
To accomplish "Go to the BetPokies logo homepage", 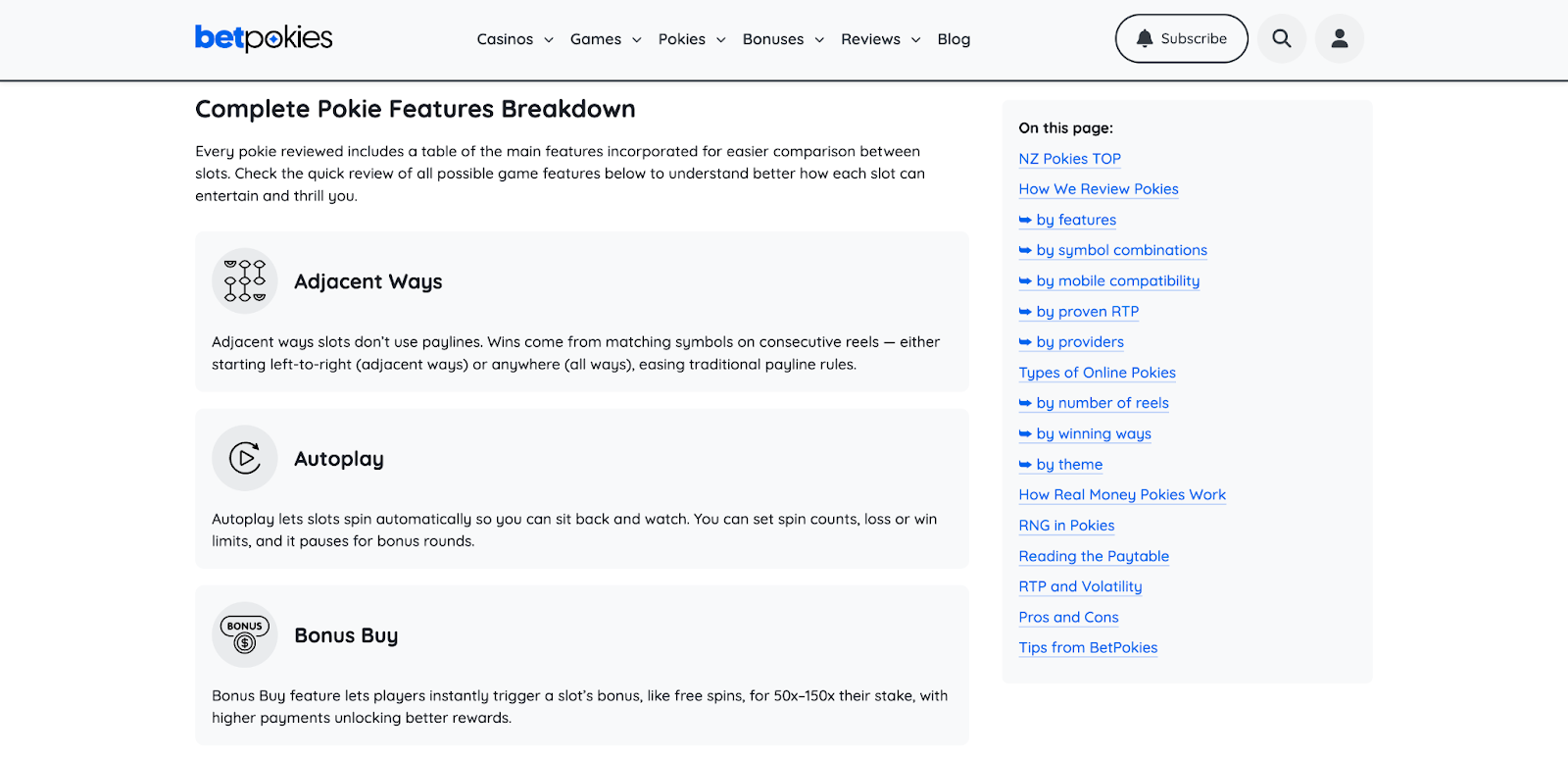I will (x=264, y=38).
